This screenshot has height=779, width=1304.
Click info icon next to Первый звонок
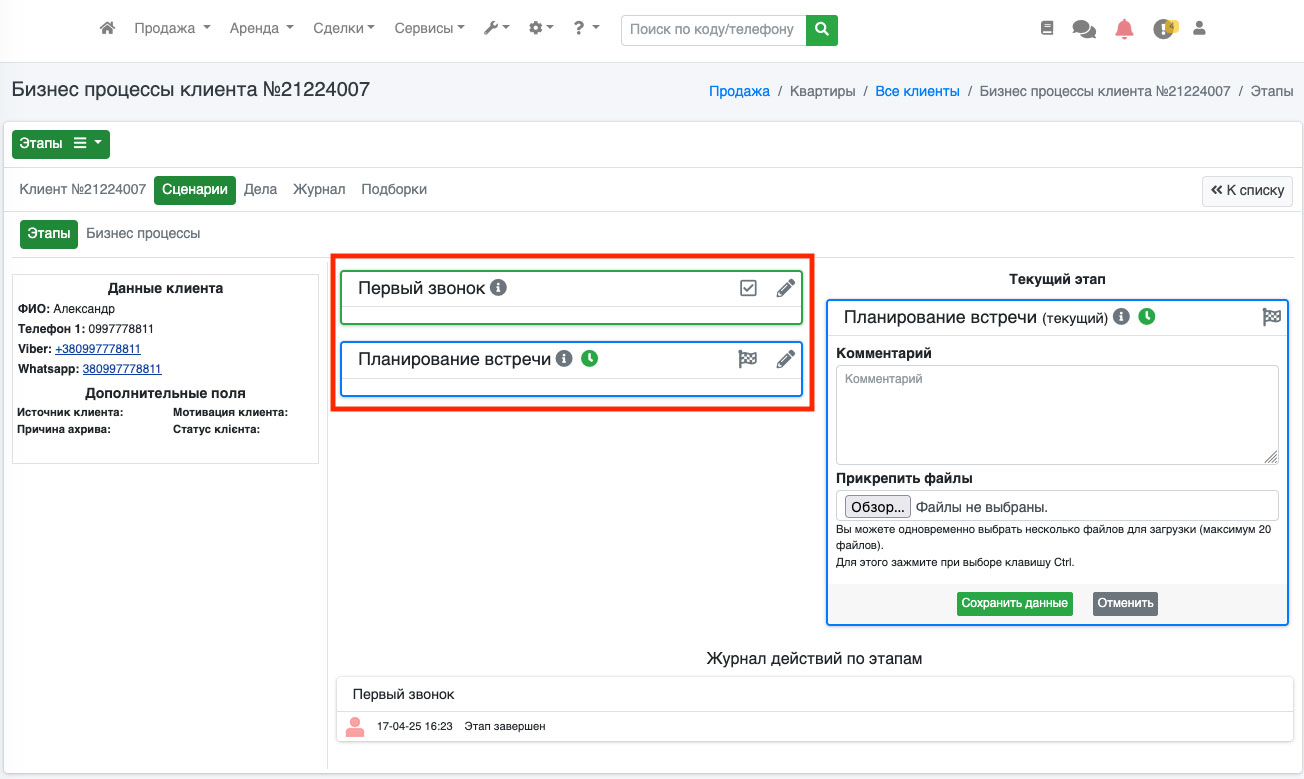[499, 288]
